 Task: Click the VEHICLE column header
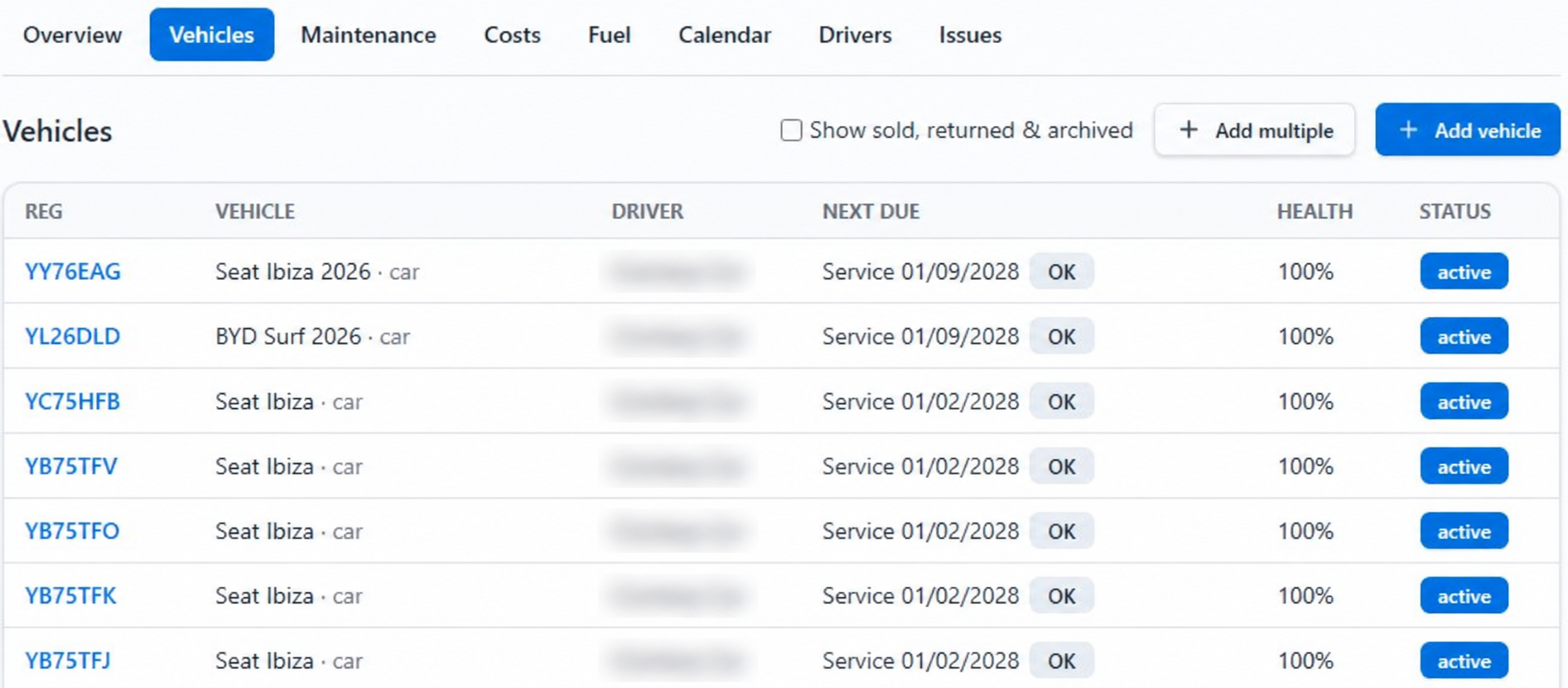click(x=255, y=211)
